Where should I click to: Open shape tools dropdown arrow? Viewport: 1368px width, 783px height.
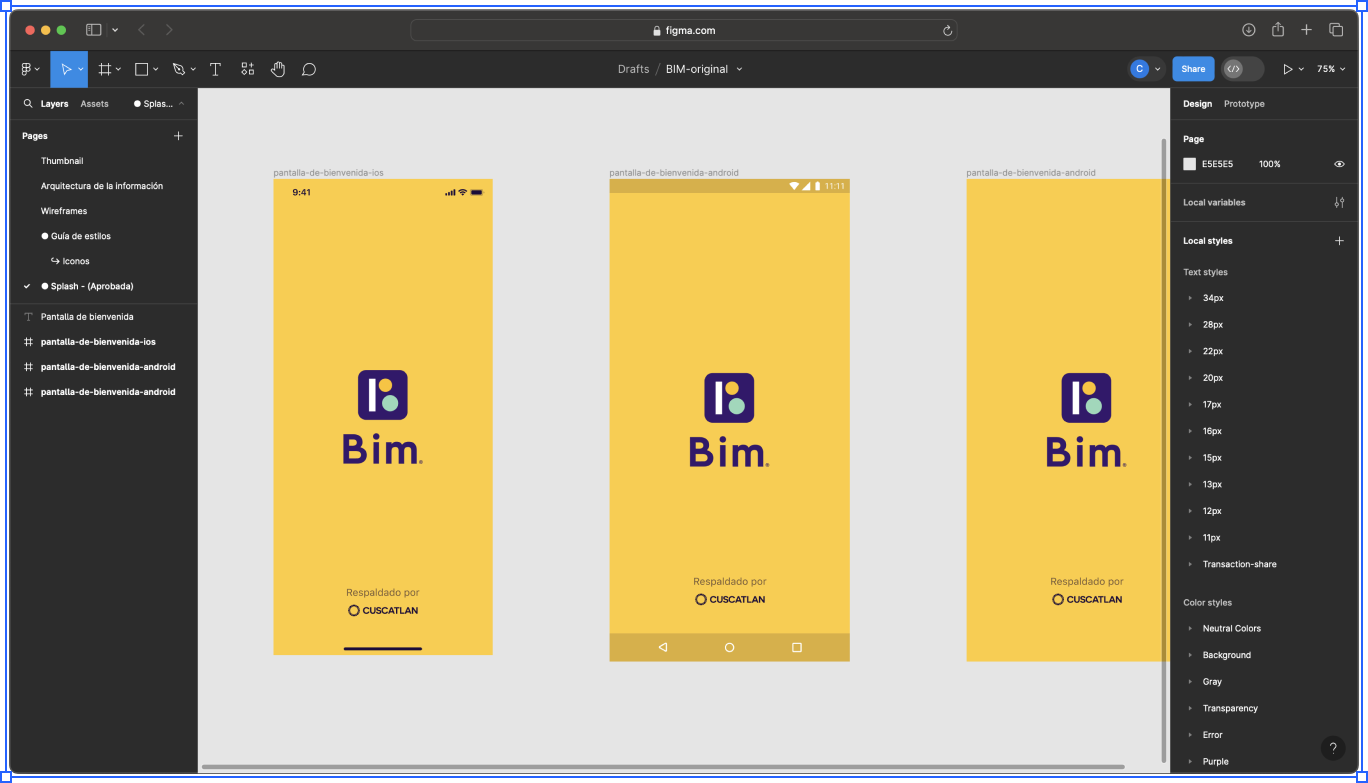point(156,69)
